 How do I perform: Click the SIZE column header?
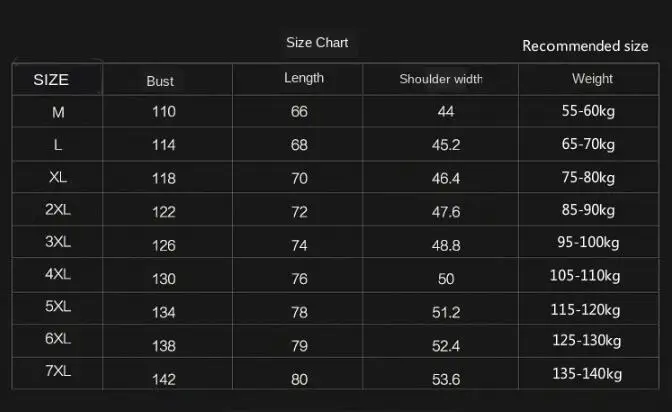51,80
